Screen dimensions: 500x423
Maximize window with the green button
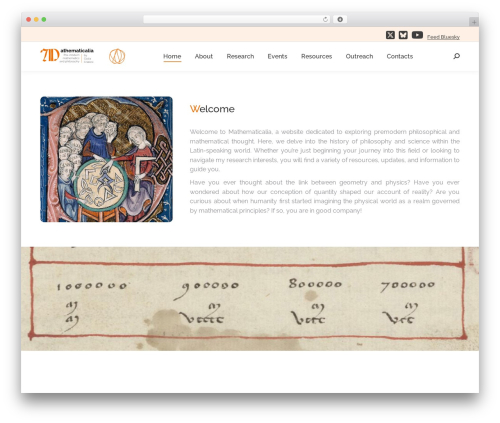click(x=44, y=19)
